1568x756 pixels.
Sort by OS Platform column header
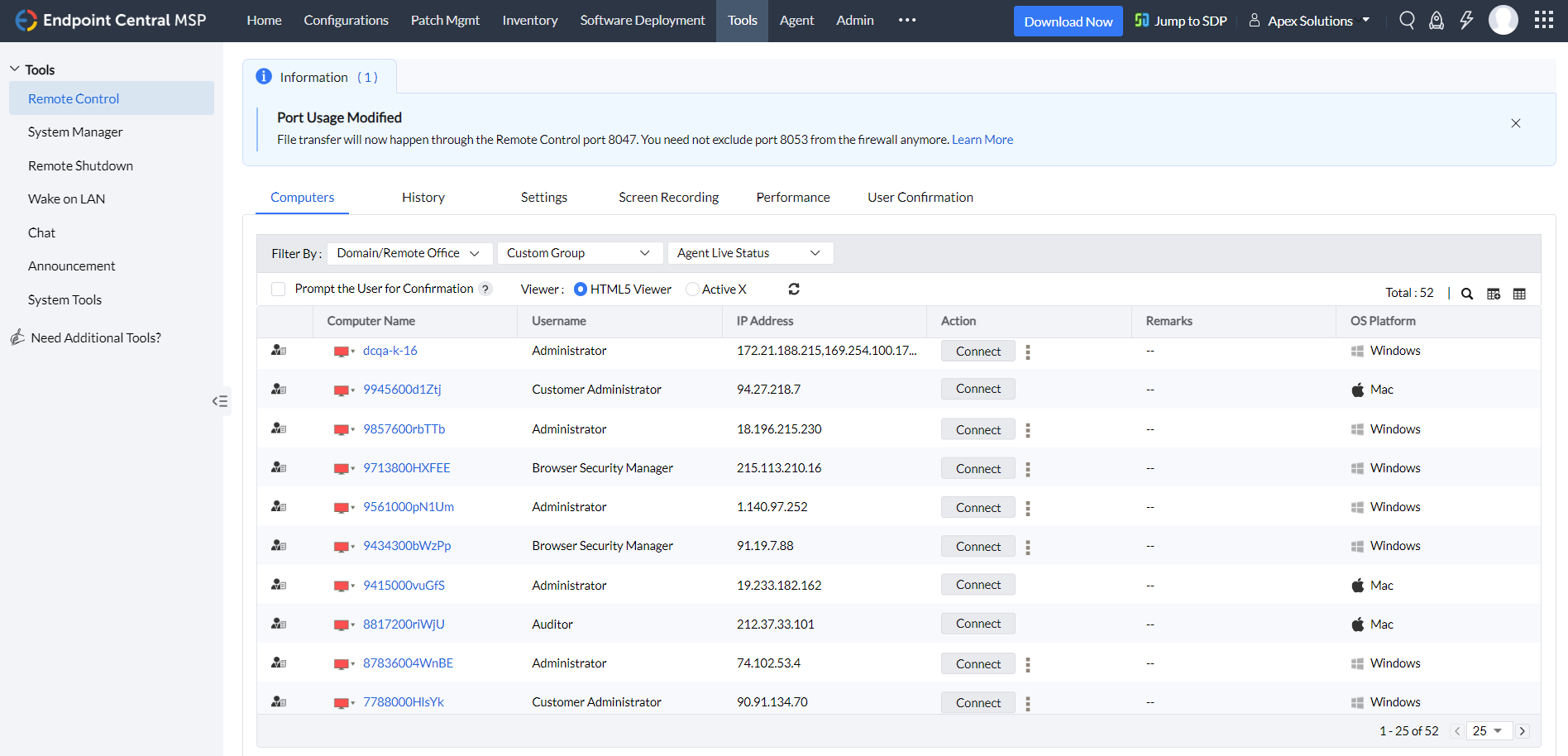[x=1383, y=321]
